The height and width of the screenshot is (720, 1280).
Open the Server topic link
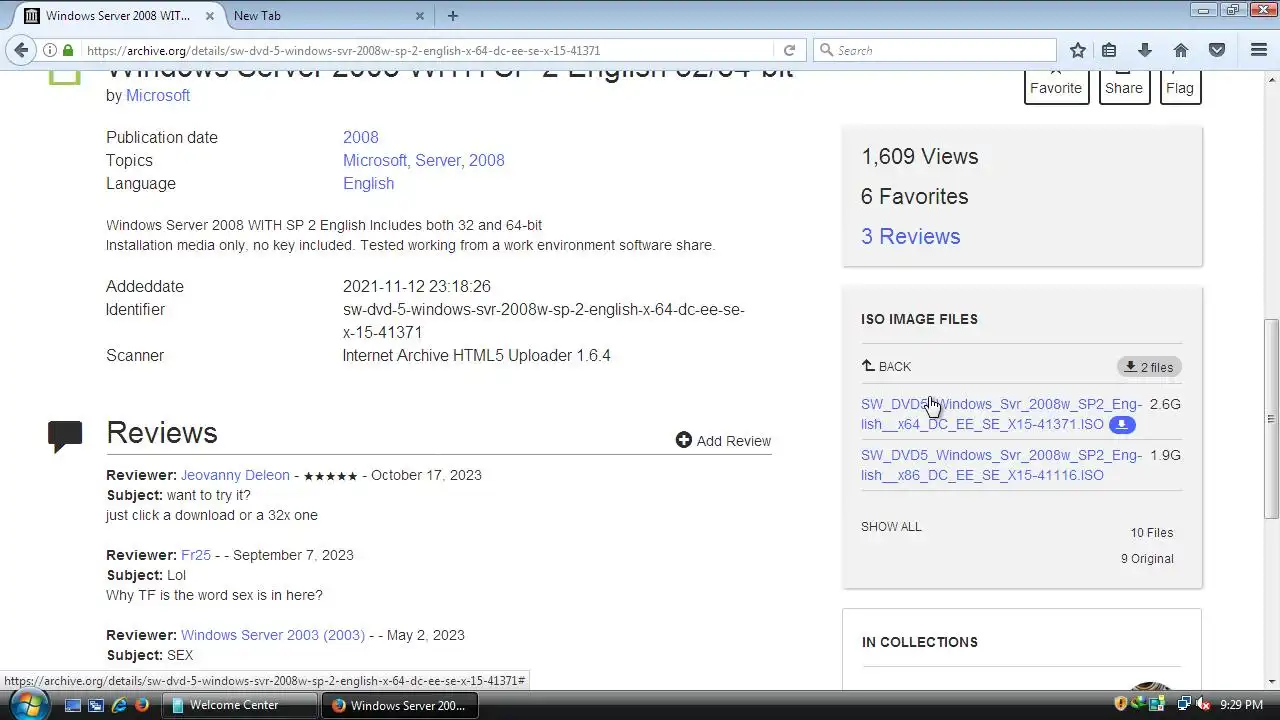pos(438,160)
